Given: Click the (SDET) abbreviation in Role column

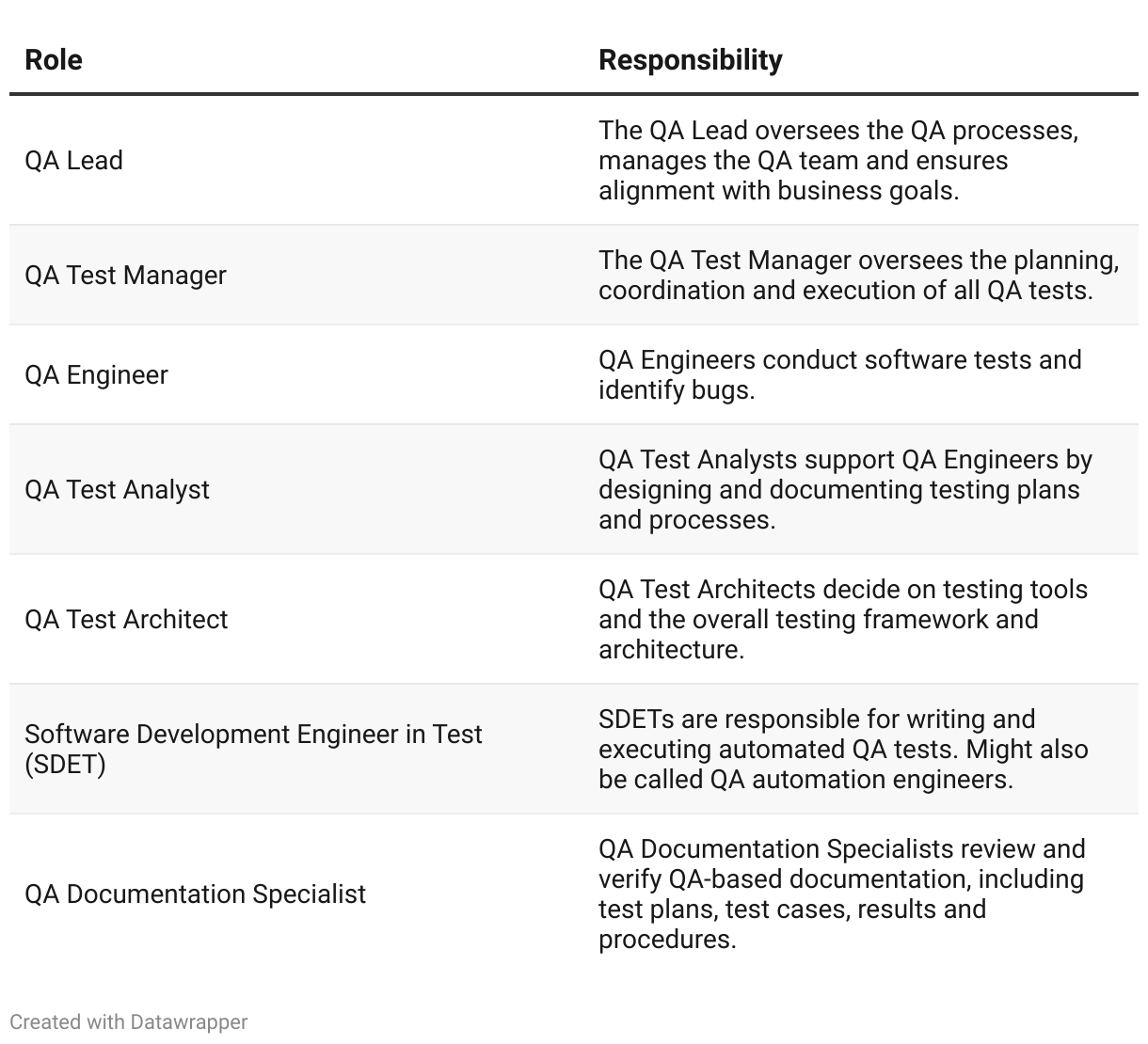Looking at the screenshot, I should 65,765.
